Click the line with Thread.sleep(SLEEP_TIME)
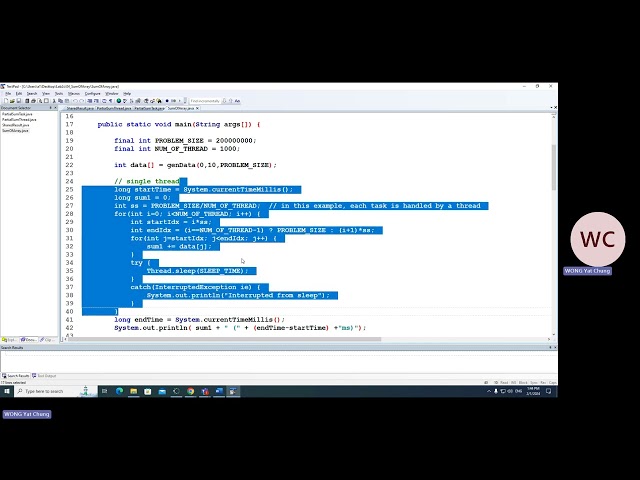 (x=198, y=271)
